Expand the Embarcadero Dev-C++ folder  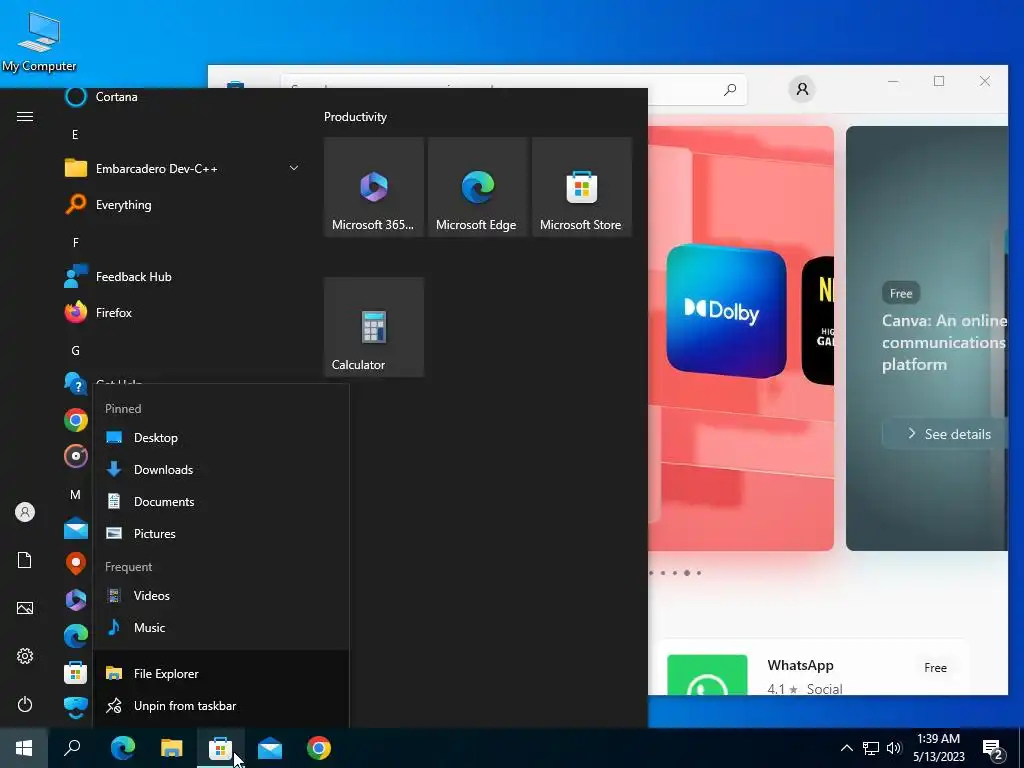point(183,168)
